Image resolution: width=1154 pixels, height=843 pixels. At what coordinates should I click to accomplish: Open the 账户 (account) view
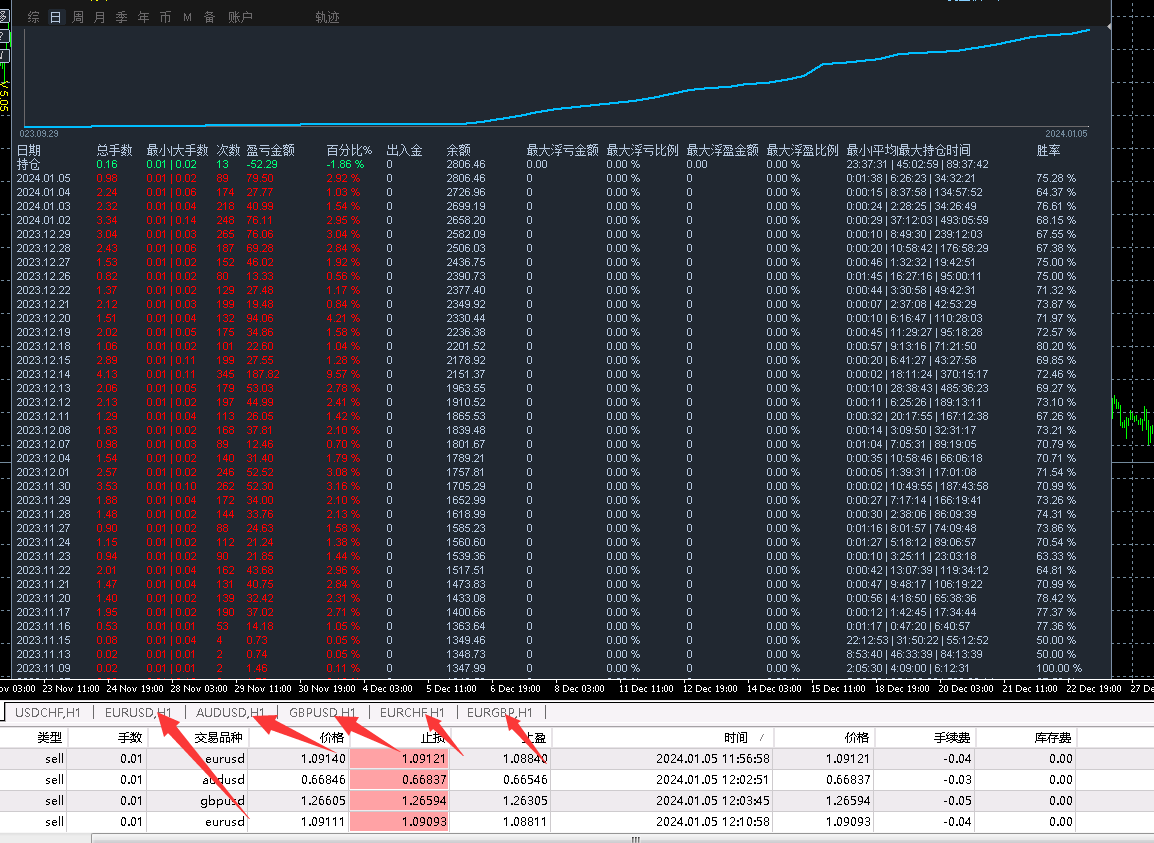(240, 17)
